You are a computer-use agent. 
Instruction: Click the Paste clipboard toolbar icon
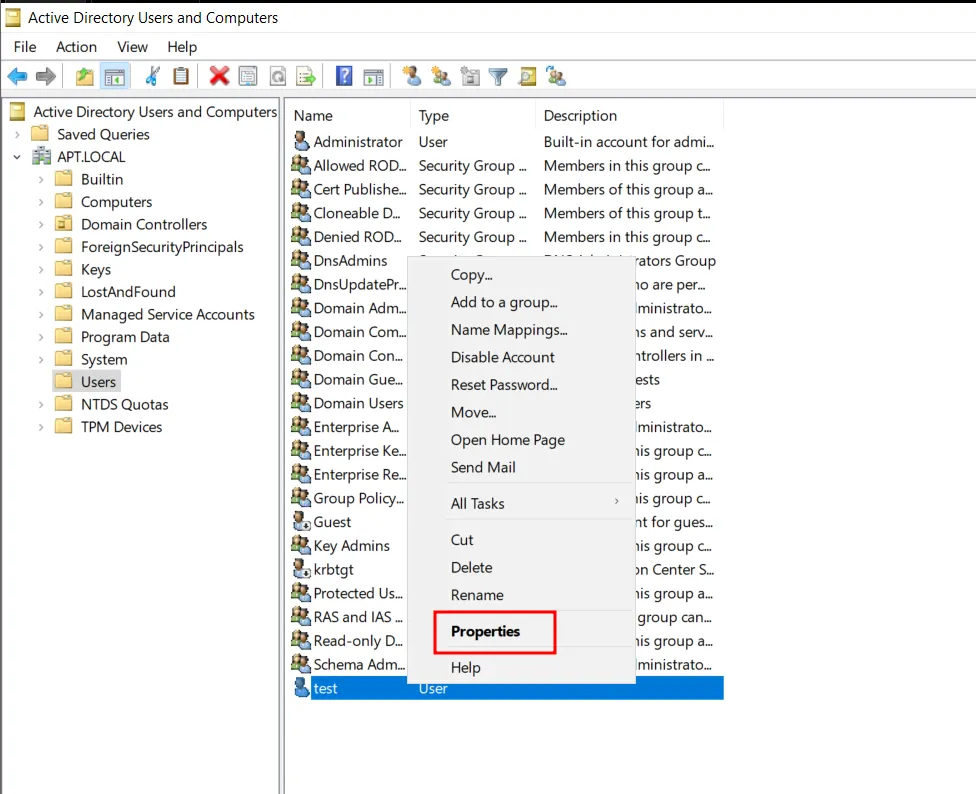181,76
